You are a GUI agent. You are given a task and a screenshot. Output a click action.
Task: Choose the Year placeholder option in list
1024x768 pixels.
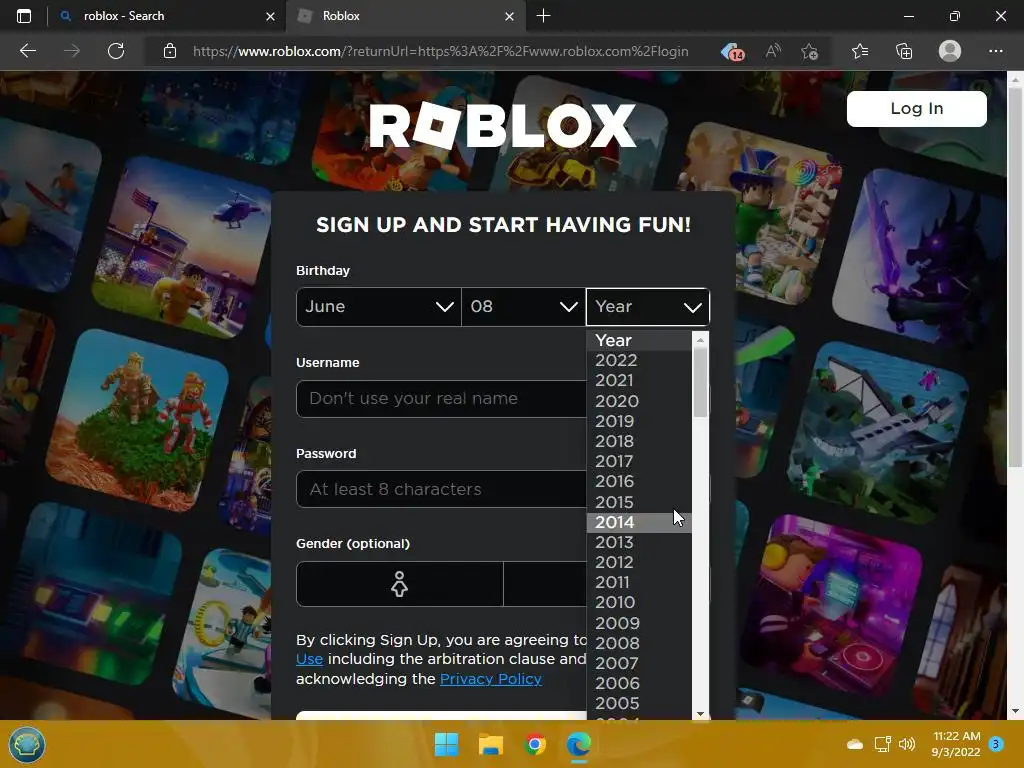coord(639,340)
